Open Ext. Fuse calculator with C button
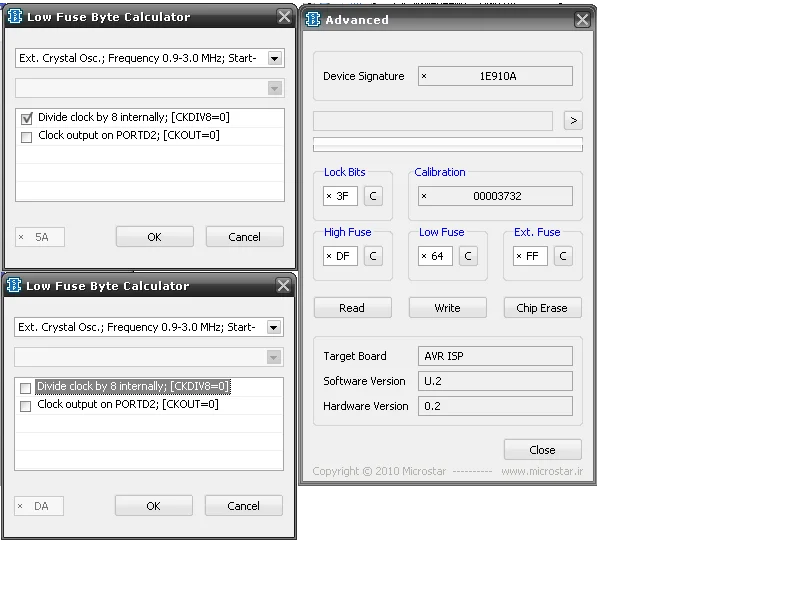800x600 pixels. coord(563,256)
